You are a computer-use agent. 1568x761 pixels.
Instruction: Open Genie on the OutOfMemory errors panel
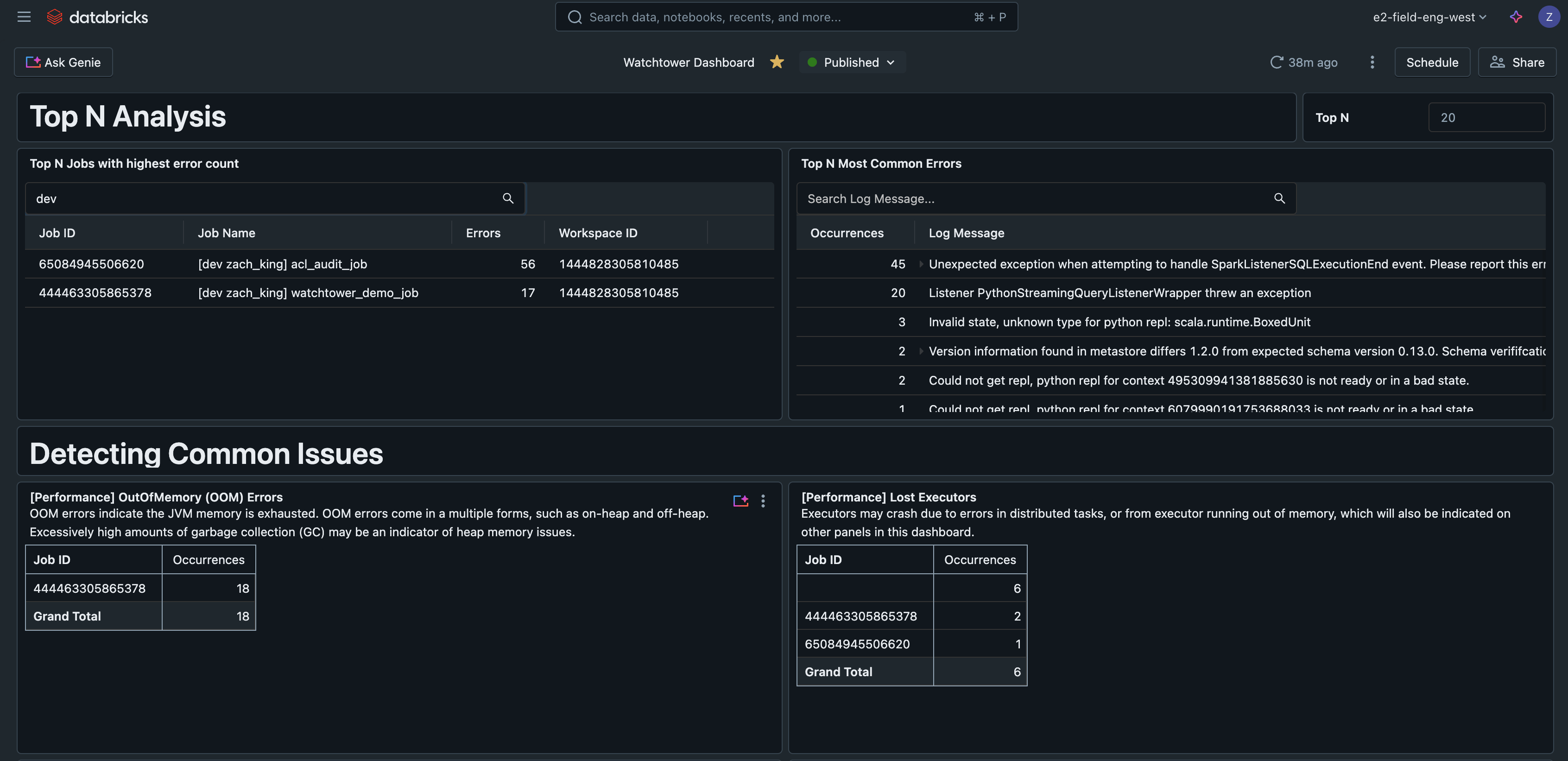coord(741,501)
